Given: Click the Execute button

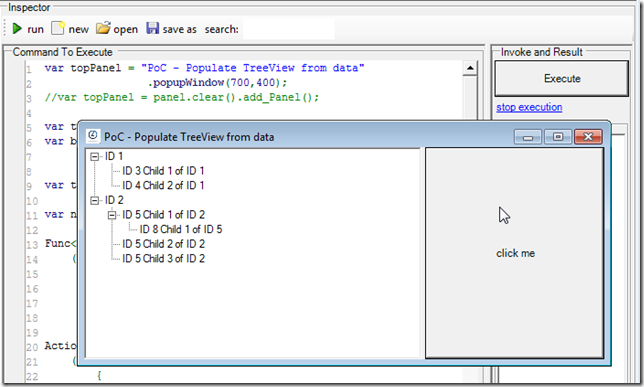Looking at the screenshot, I should (561, 78).
